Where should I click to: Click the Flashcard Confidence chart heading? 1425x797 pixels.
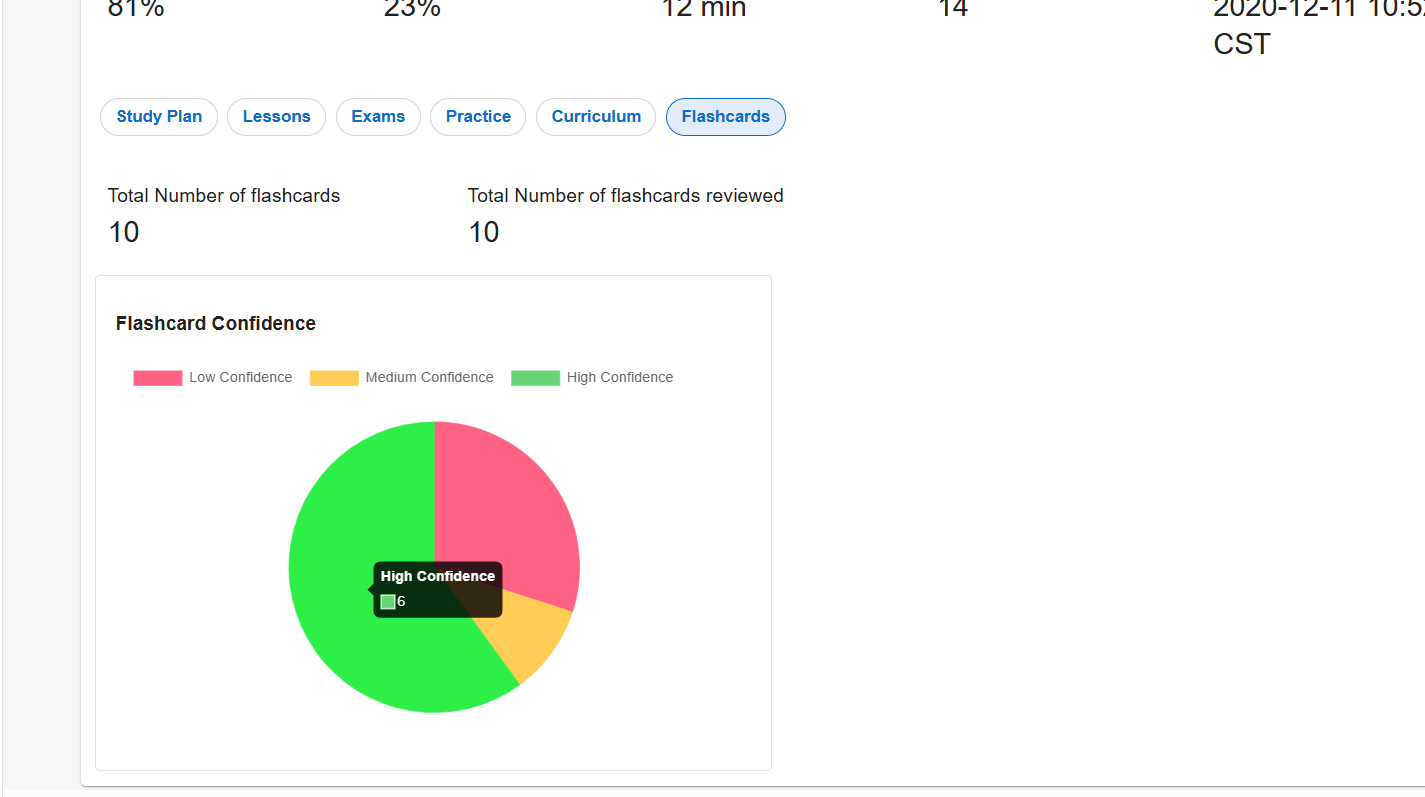(x=216, y=323)
